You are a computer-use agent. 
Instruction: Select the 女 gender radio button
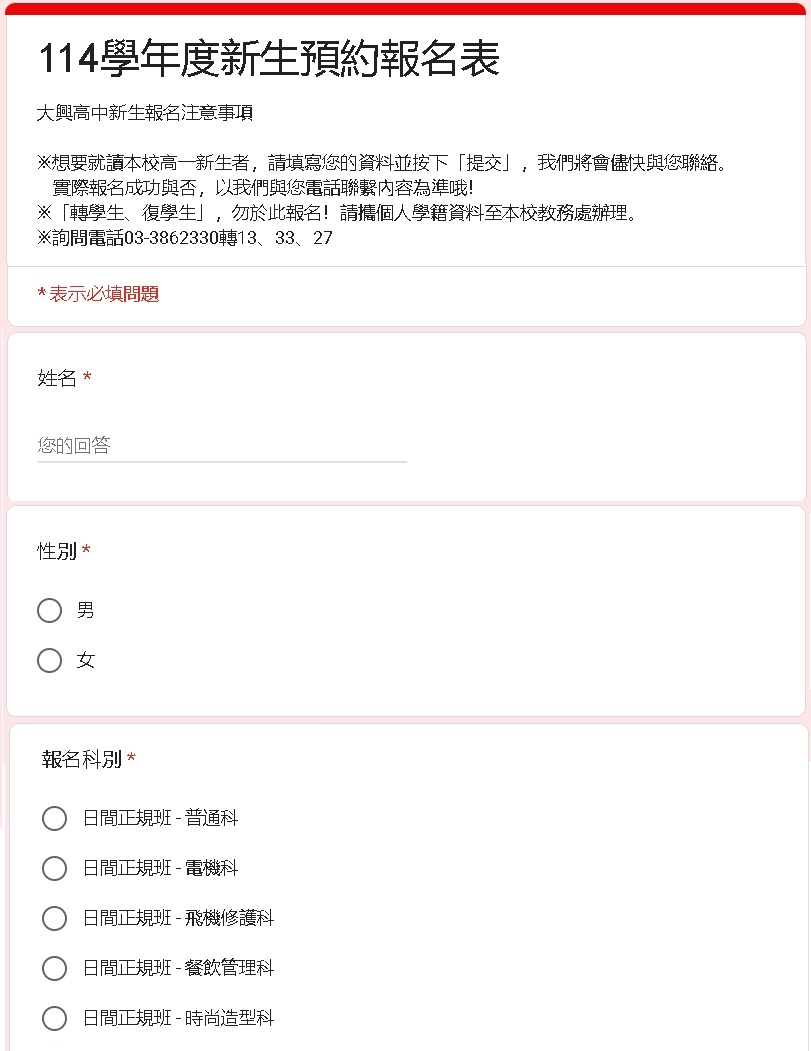tap(50, 660)
